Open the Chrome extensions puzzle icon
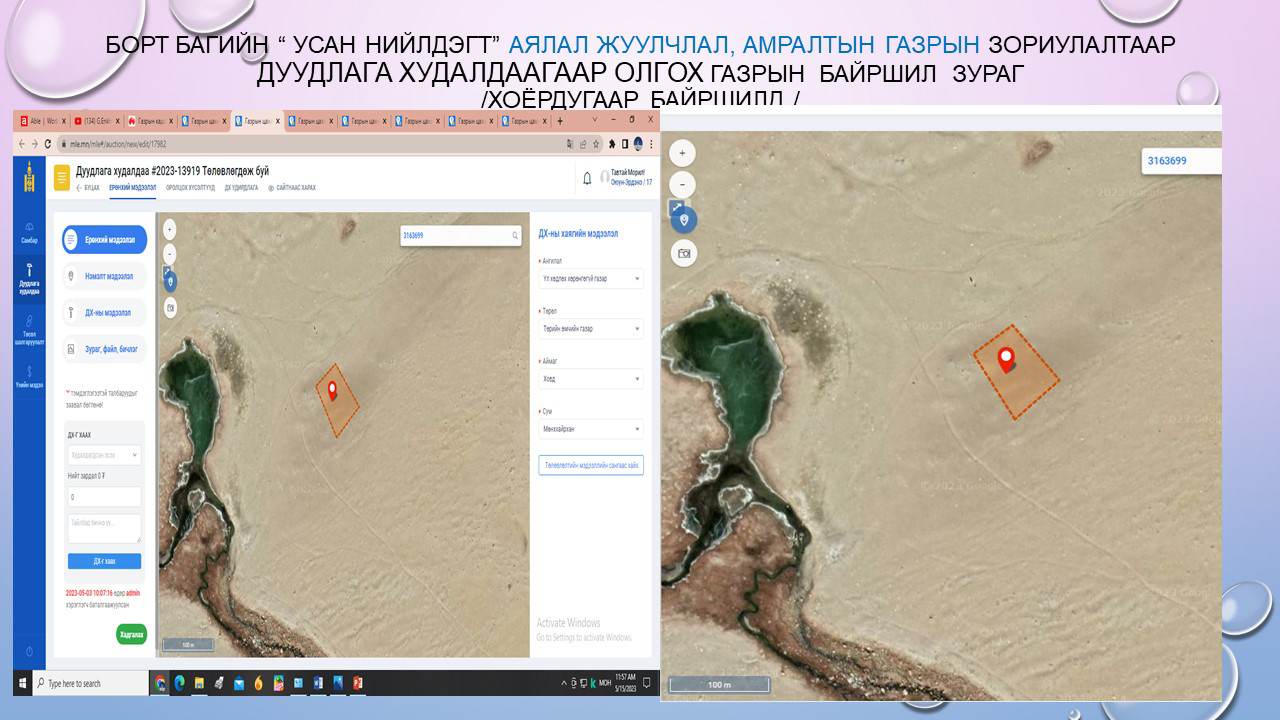Image resolution: width=1280 pixels, height=720 pixels. [x=613, y=143]
